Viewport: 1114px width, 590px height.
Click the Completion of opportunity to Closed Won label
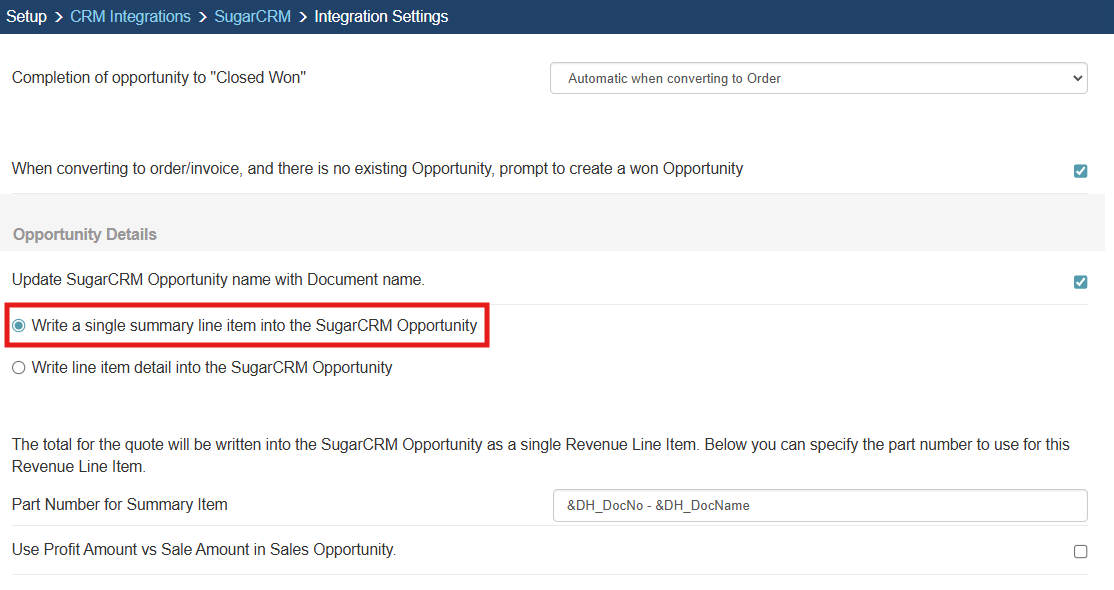[159, 77]
